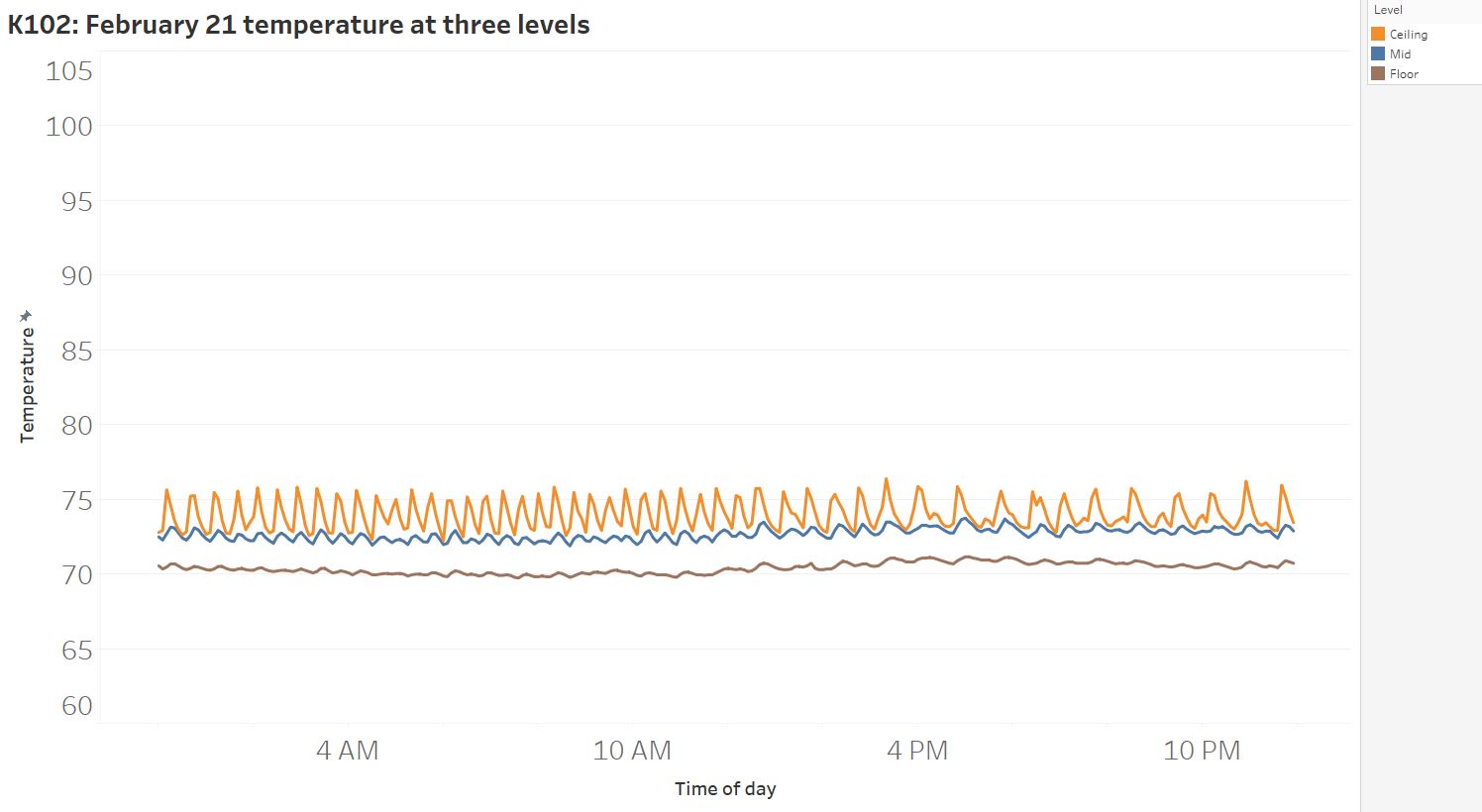The width and height of the screenshot is (1482, 812).
Task: Click the 105 value on the temperature axis
Action: 69,71
